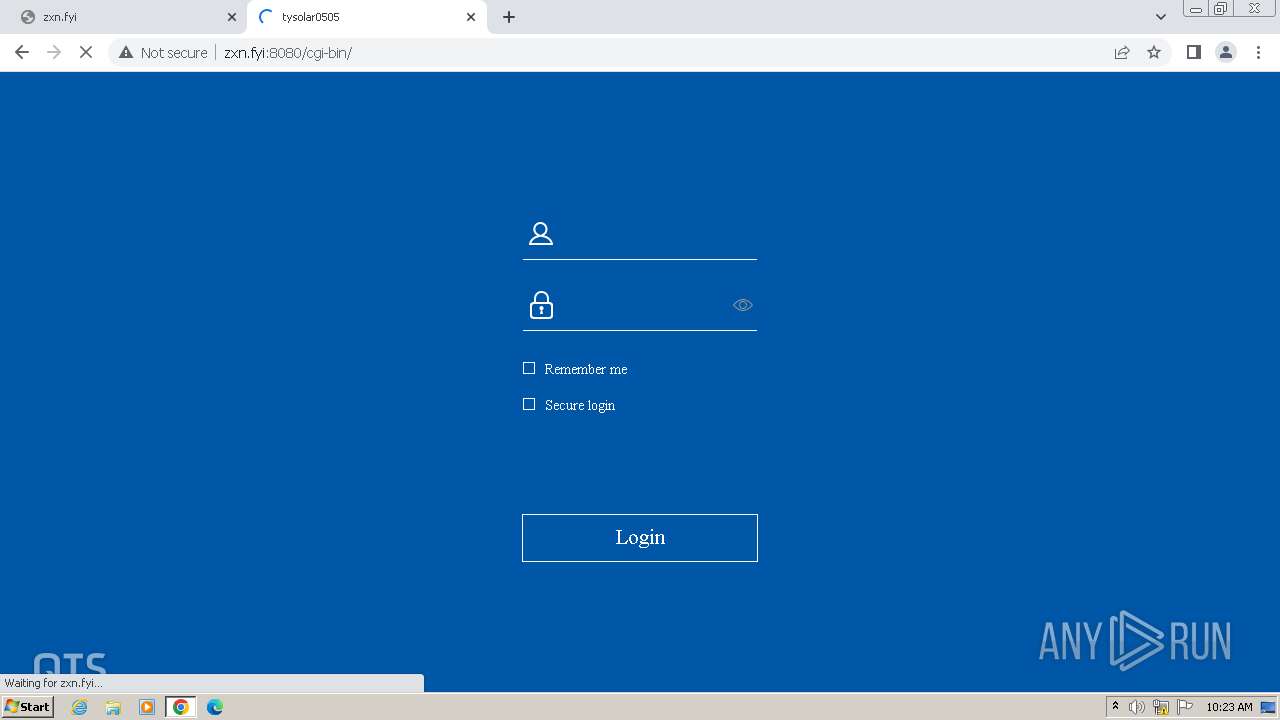This screenshot has height=720, width=1280.
Task: Toggle password visibility eye icon
Action: coord(742,305)
